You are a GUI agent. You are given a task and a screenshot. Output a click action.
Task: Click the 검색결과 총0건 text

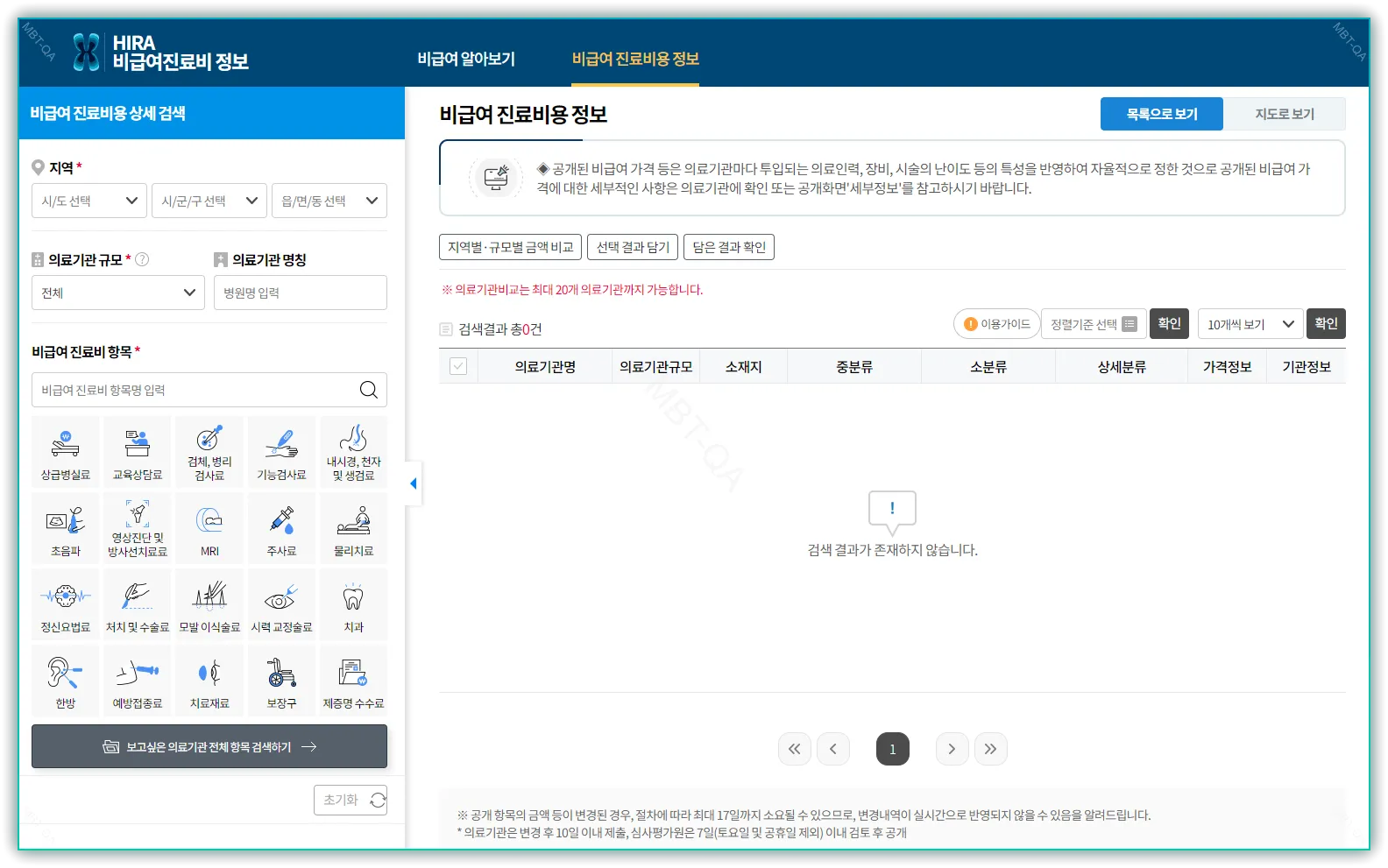(500, 329)
